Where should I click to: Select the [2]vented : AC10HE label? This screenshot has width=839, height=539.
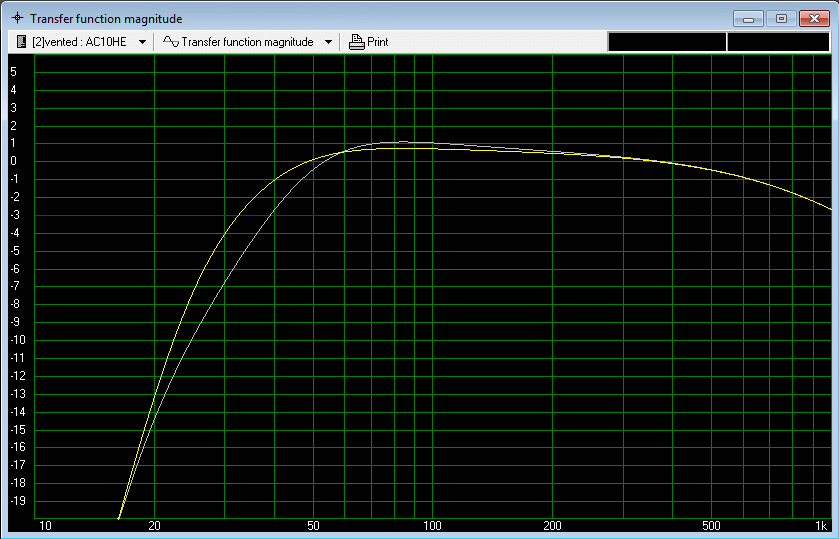79,42
